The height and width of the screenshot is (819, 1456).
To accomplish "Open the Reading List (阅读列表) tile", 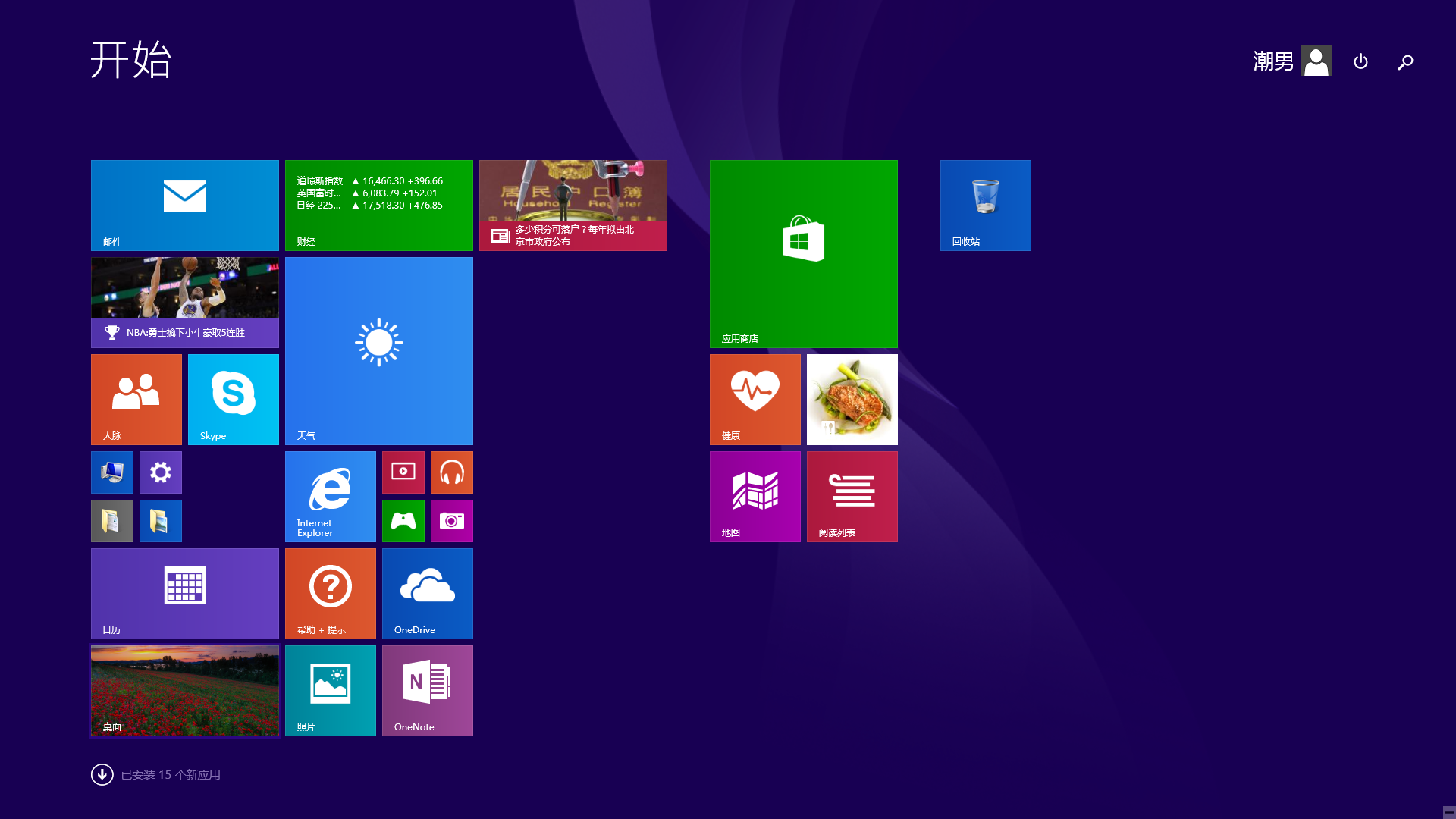I will pyautogui.click(x=852, y=497).
